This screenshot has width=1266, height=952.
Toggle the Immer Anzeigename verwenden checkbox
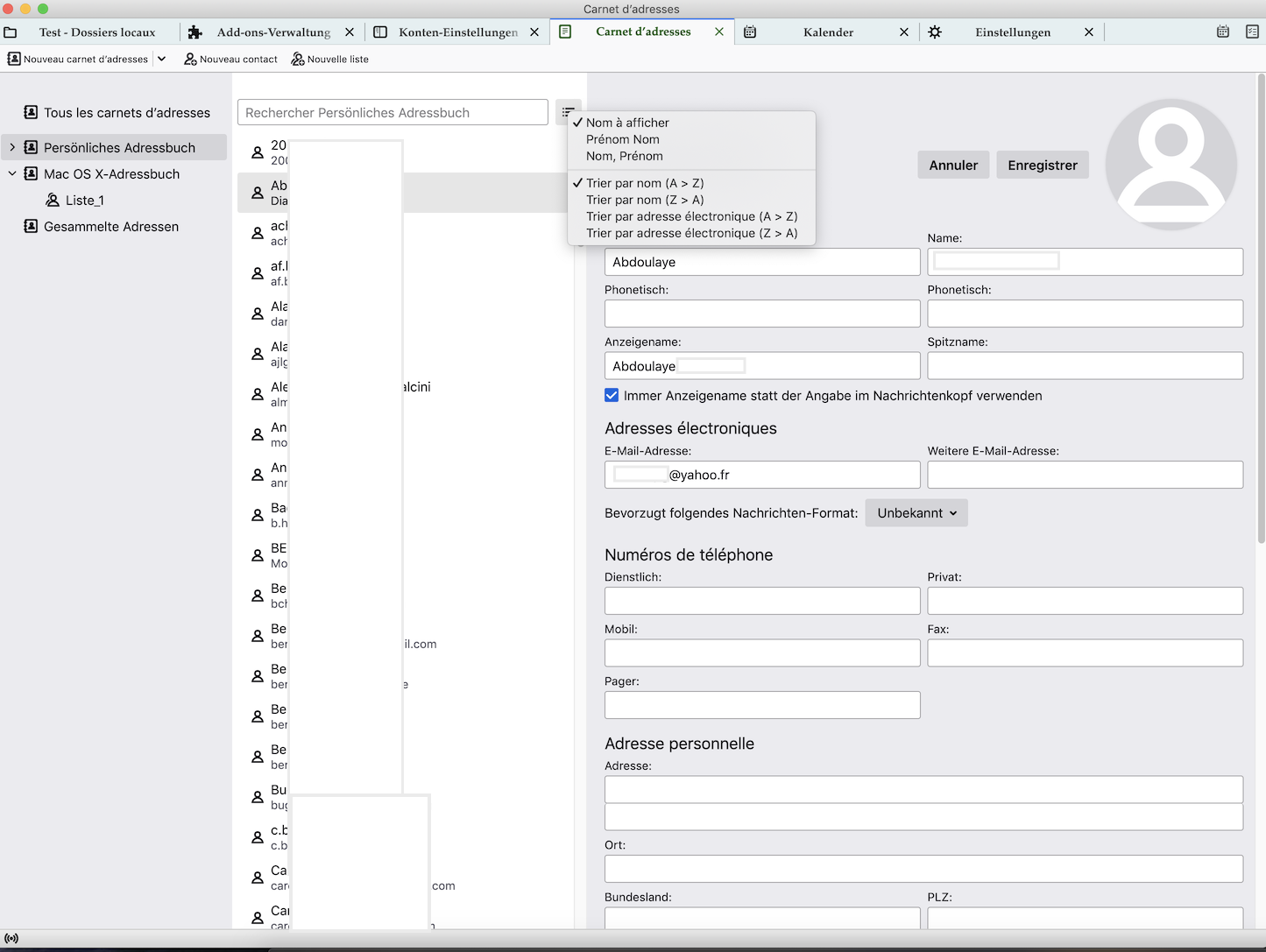(x=612, y=396)
